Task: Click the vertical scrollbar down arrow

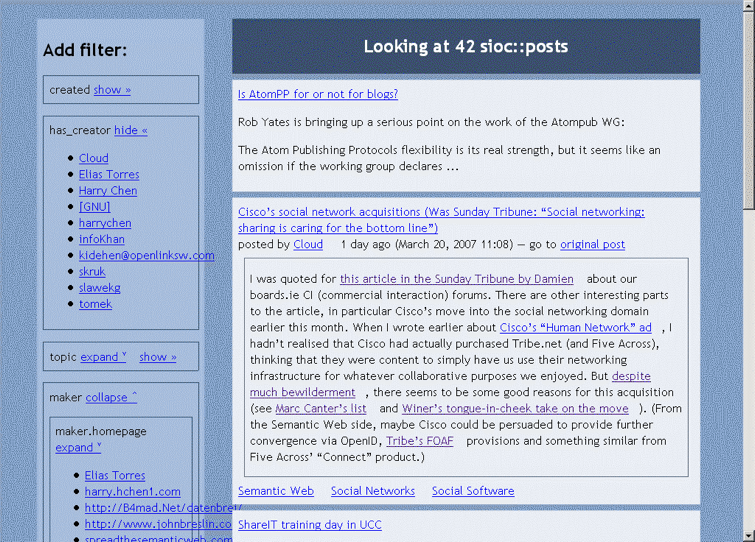Action: coord(747,533)
